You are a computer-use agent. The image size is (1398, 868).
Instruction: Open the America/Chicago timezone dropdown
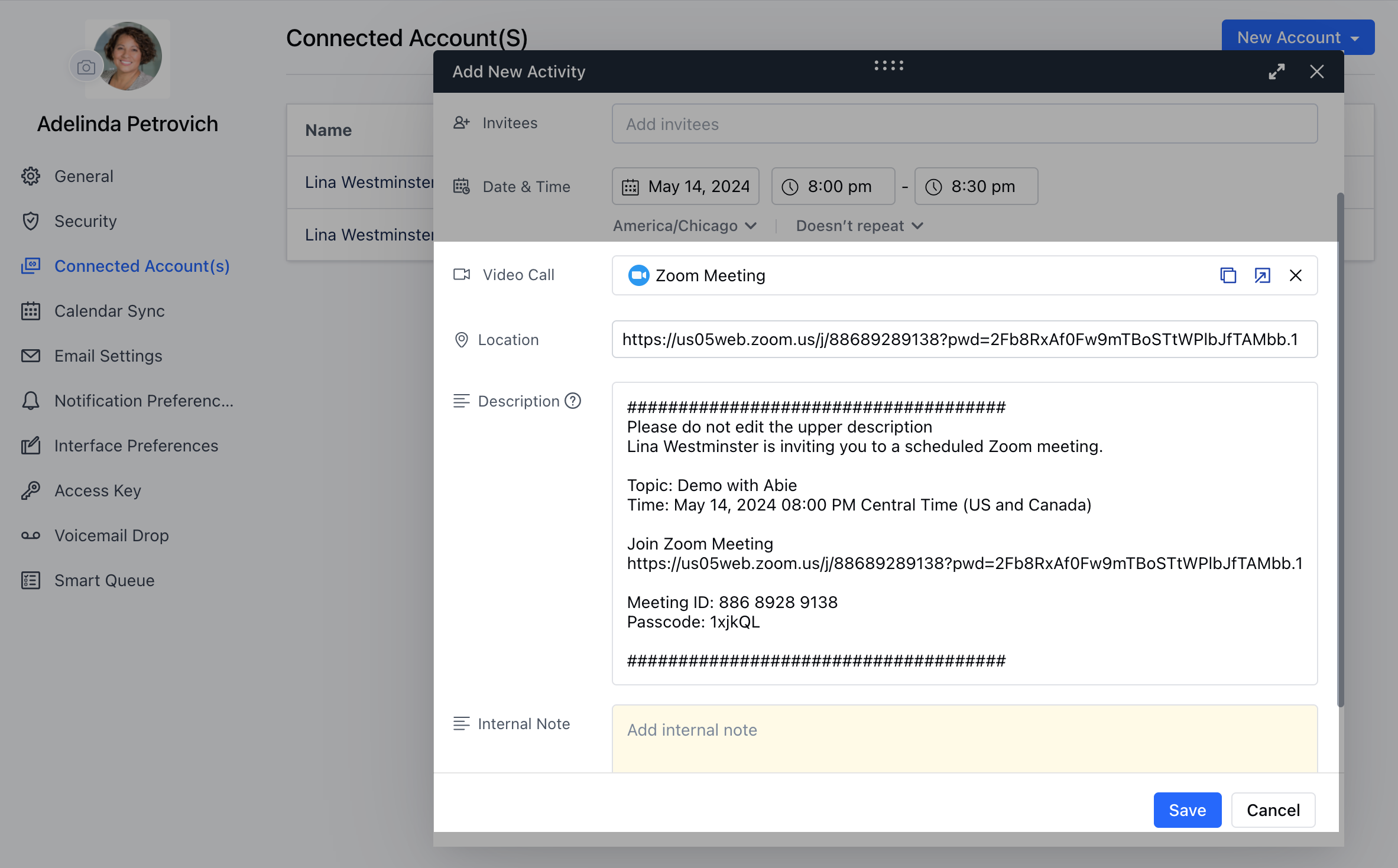pos(685,226)
